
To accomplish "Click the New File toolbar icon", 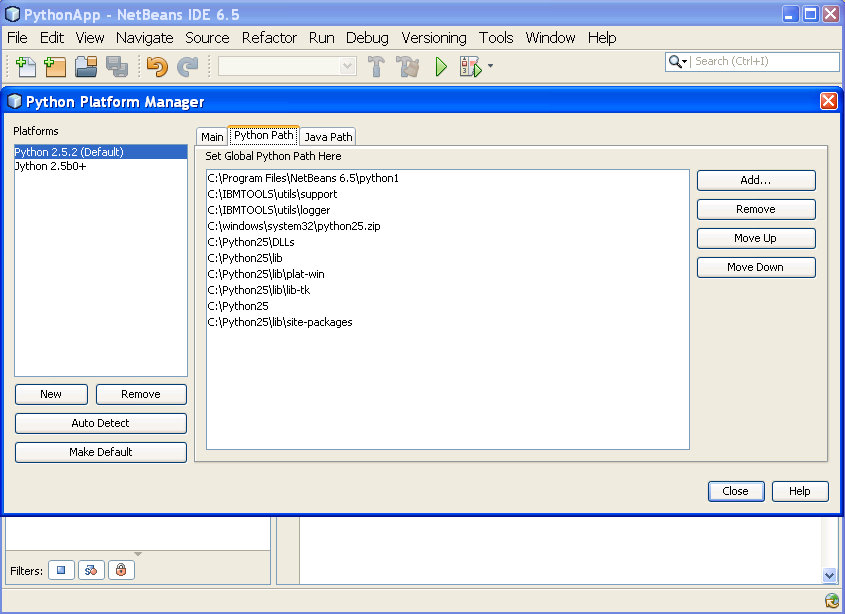I will (26, 67).
